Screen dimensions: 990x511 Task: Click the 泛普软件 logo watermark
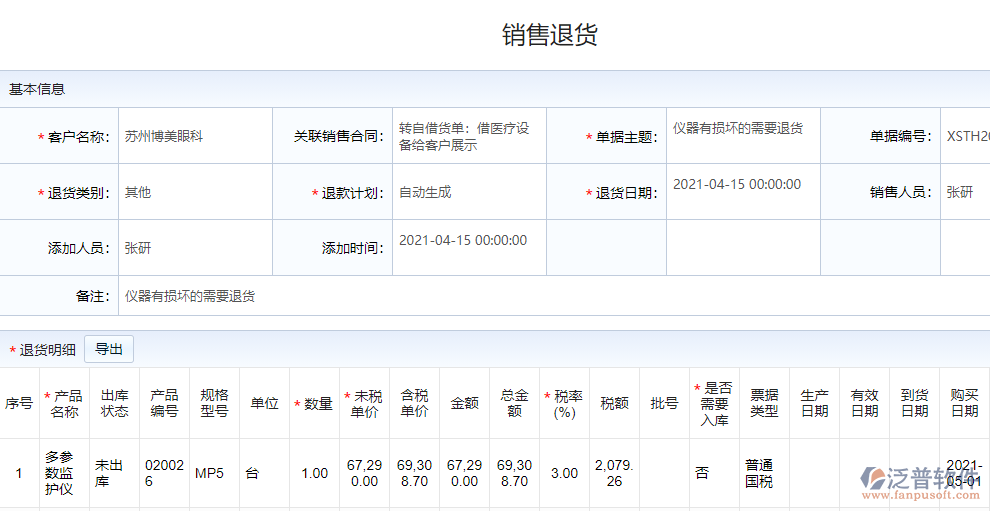point(918,482)
